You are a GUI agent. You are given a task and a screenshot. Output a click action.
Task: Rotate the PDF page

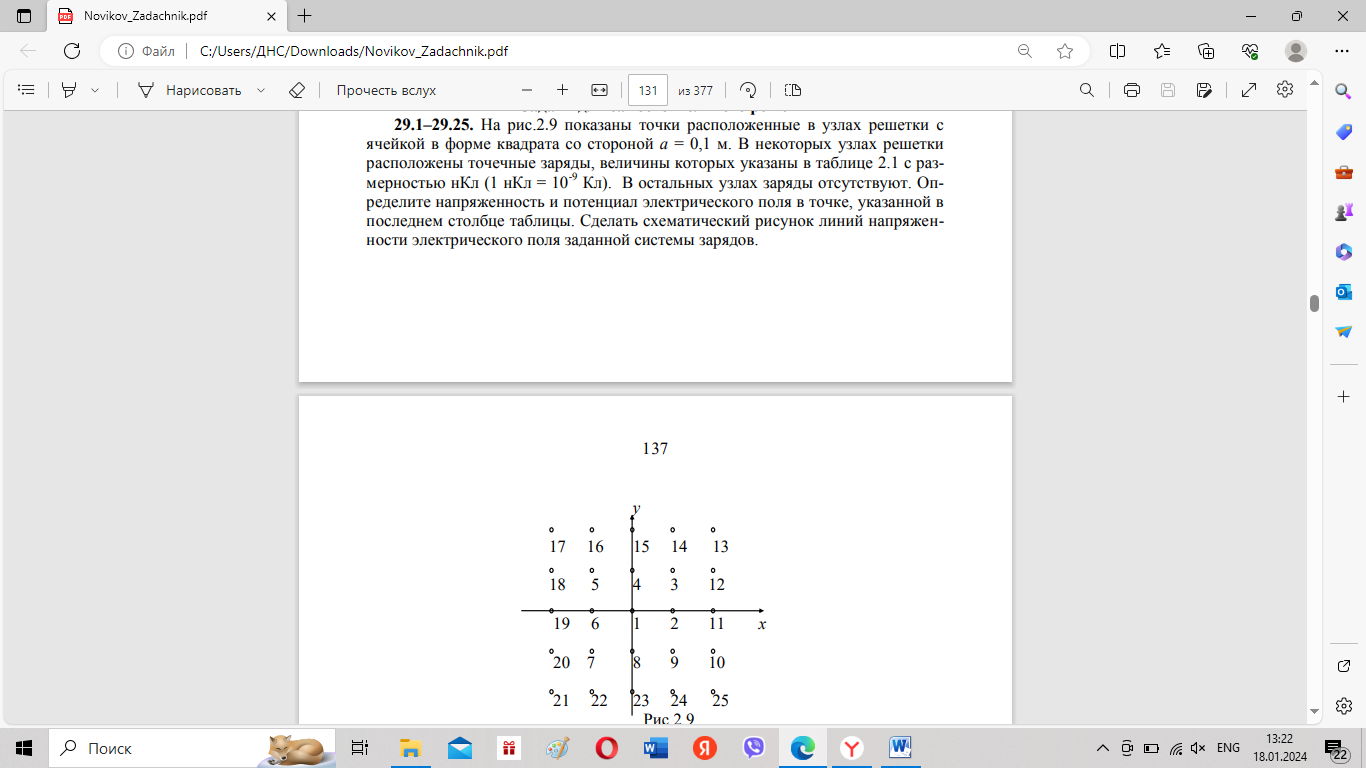747,90
